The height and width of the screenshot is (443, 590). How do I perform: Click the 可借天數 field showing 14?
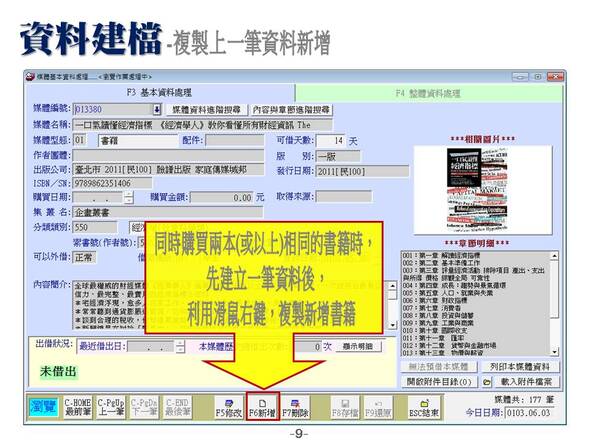coord(330,141)
